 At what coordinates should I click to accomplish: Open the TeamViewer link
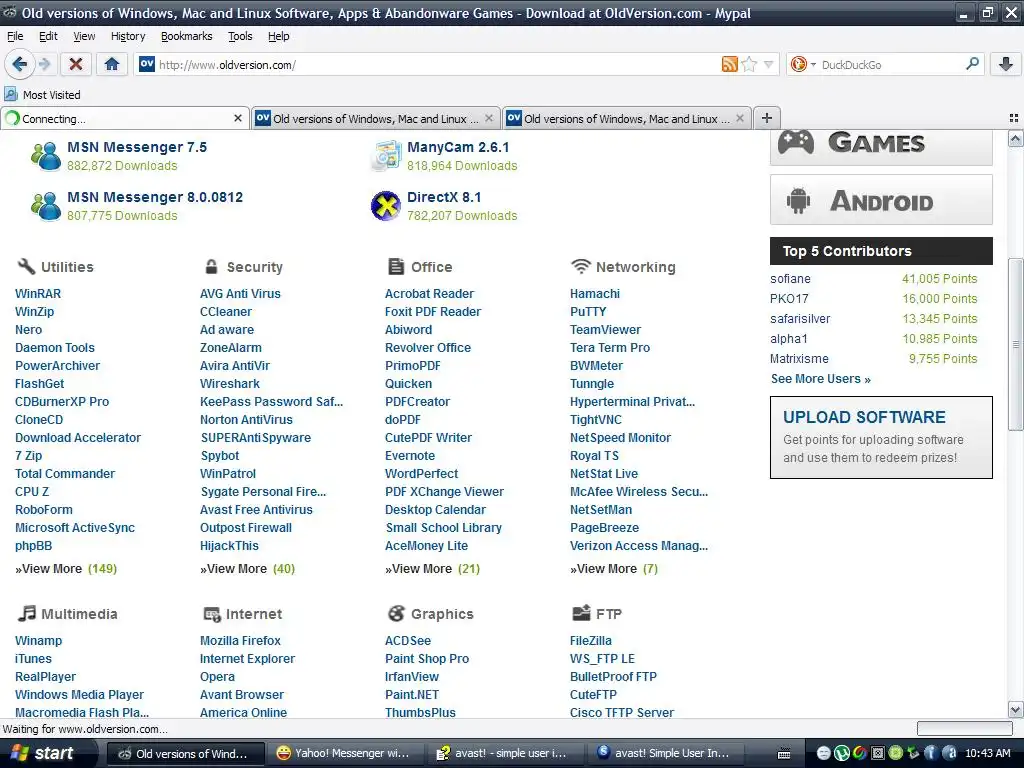[605, 329]
